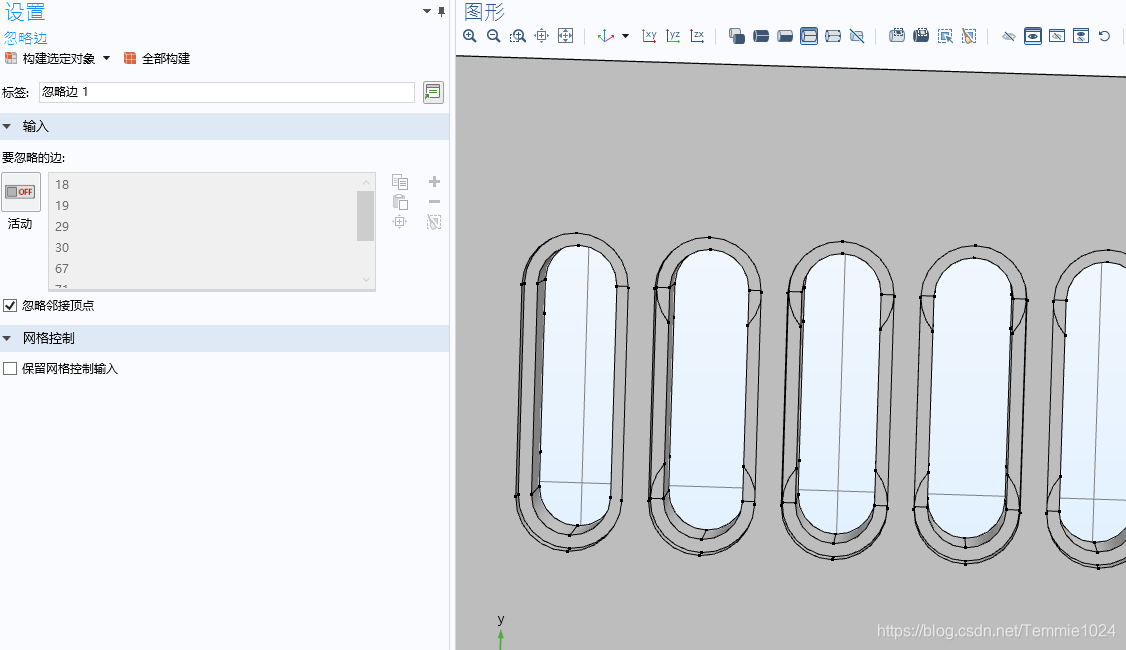Click the Zoom Extents icon

pyautogui.click(x=566, y=36)
